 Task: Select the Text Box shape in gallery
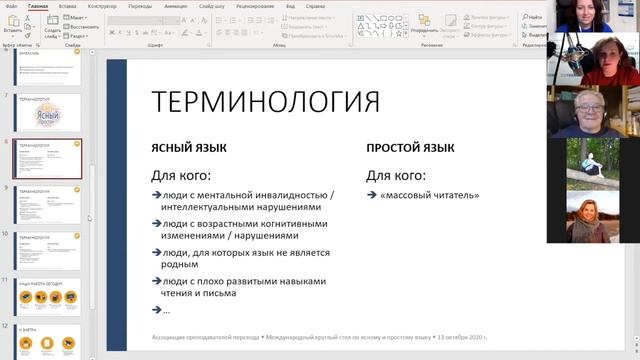(x=360, y=18)
